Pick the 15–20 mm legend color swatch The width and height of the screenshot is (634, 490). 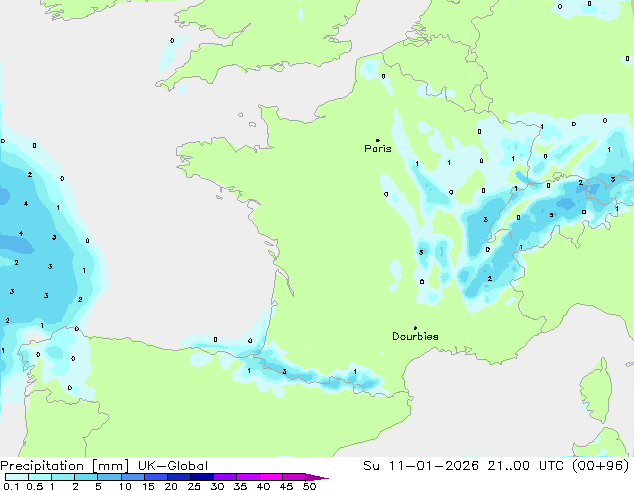155,477
